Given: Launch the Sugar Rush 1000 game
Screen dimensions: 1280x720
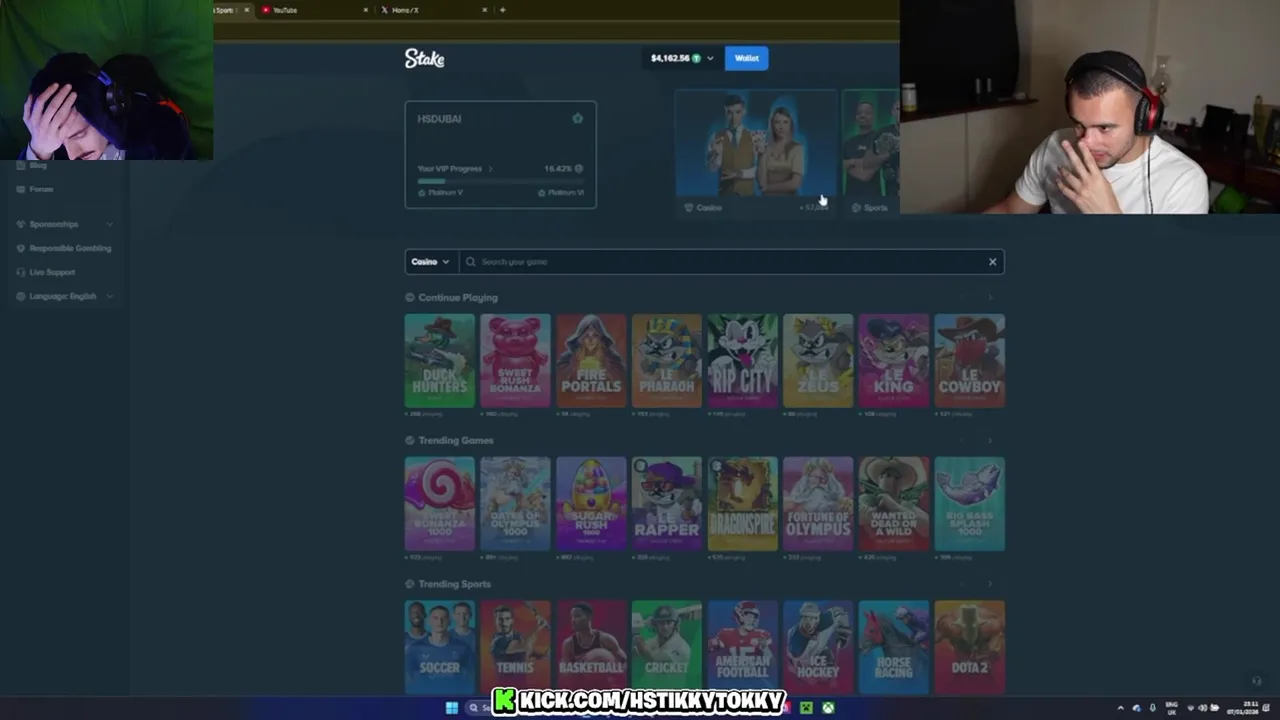Looking at the screenshot, I should [x=591, y=503].
